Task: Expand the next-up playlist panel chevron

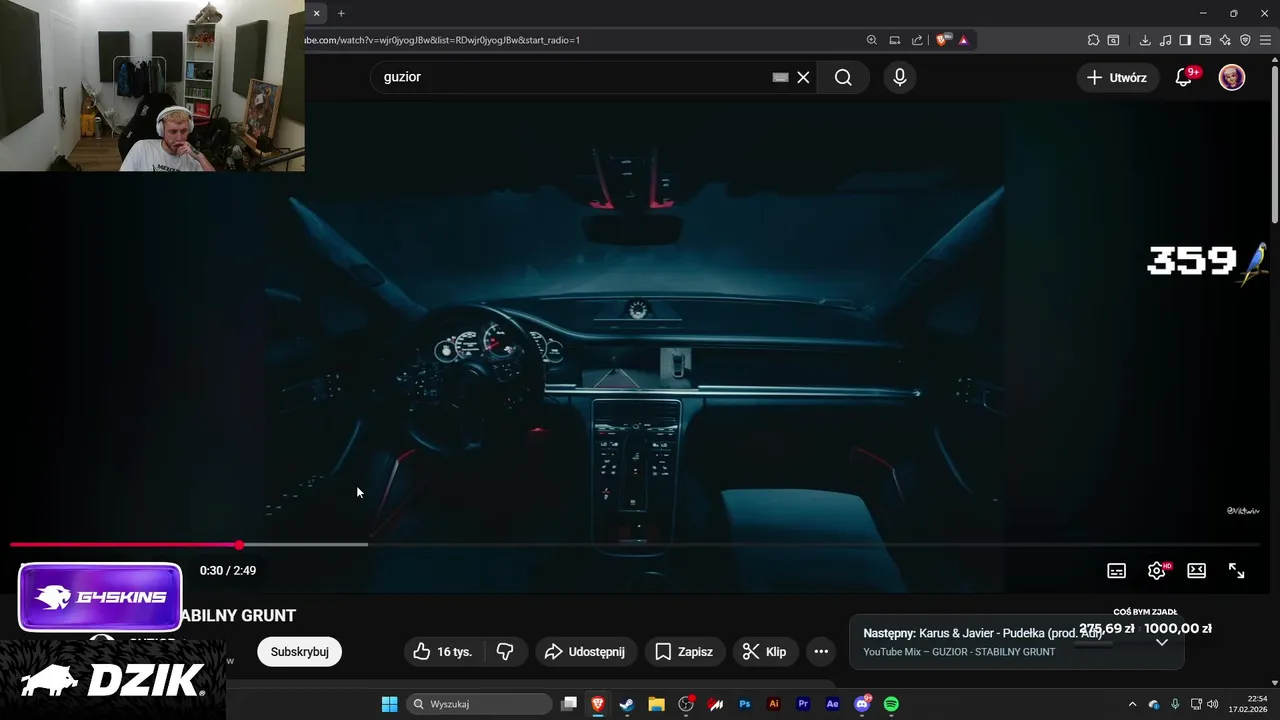Action: pos(1162,642)
